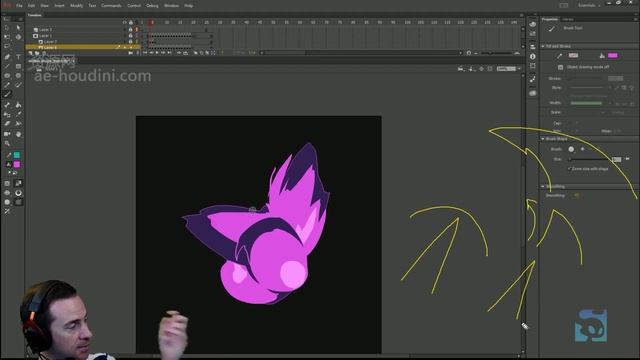Select the Width tool
The width and height of the screenshot is (640, 360).
tap(18, 124)
